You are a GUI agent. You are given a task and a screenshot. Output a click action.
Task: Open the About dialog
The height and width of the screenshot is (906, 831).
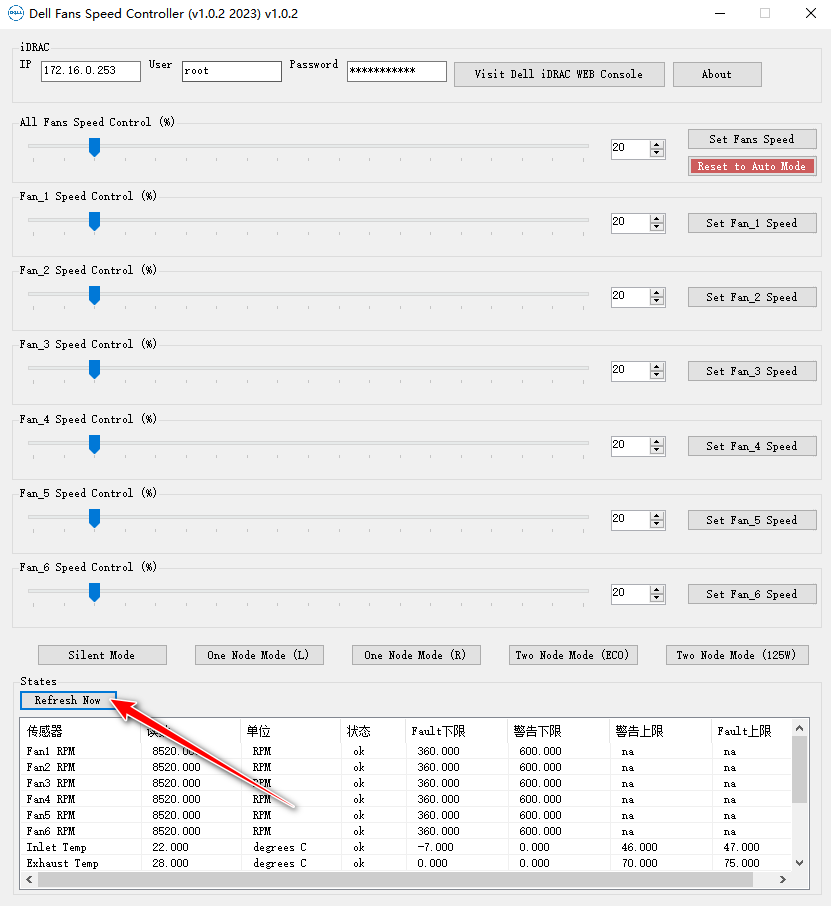717,75
